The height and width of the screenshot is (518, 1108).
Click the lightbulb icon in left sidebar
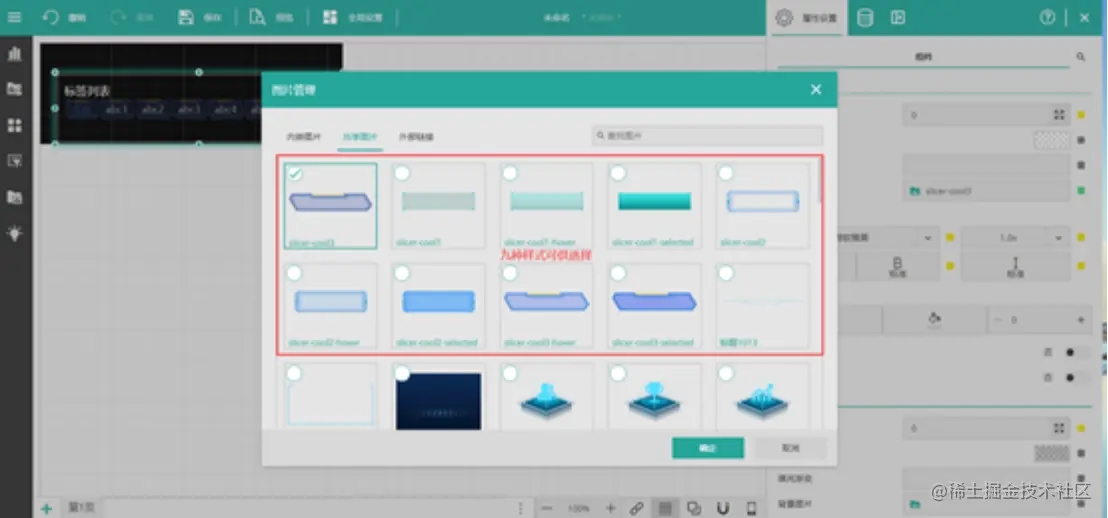pyautogui.click(x=14, y=234)
